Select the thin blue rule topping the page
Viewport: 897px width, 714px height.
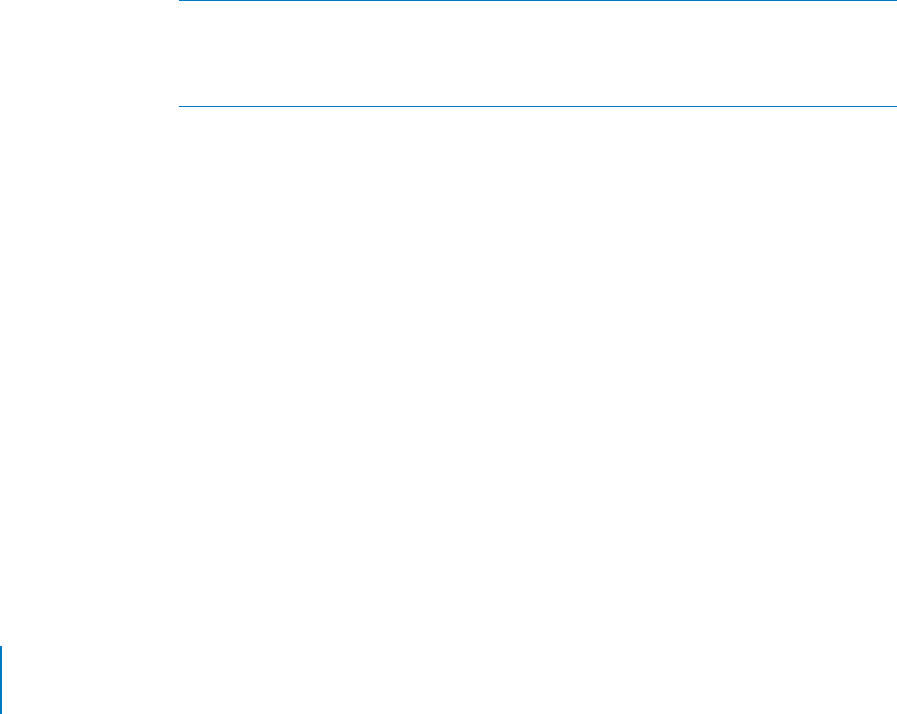538,1
